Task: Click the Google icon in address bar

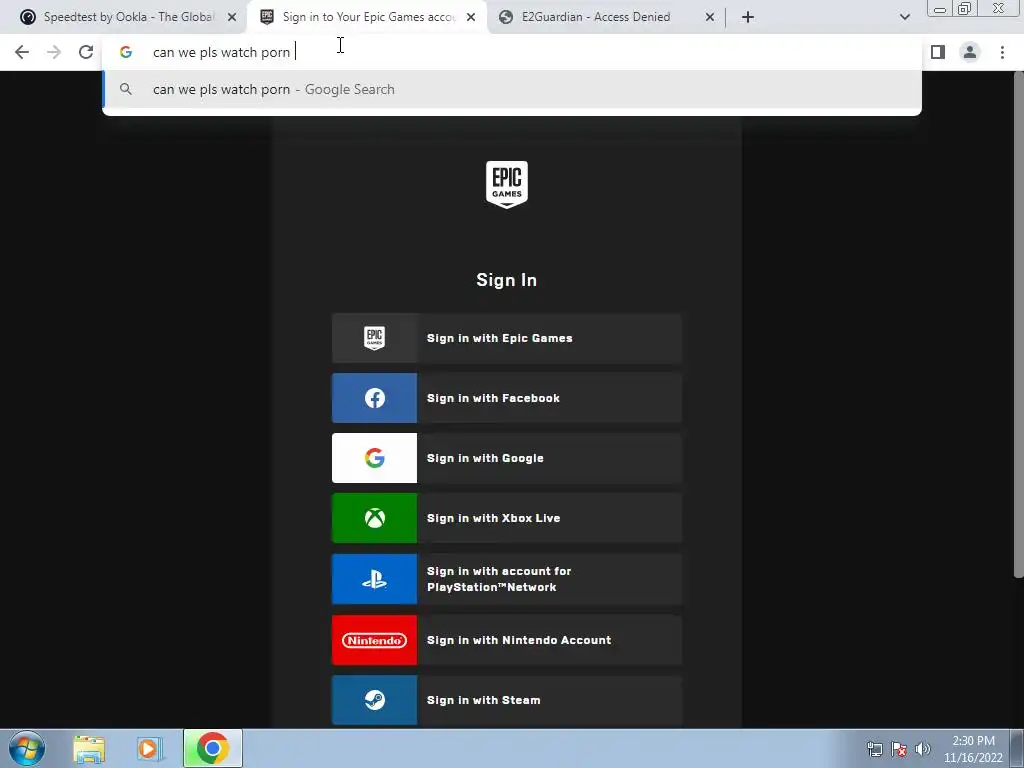Action: pos(126,52)
